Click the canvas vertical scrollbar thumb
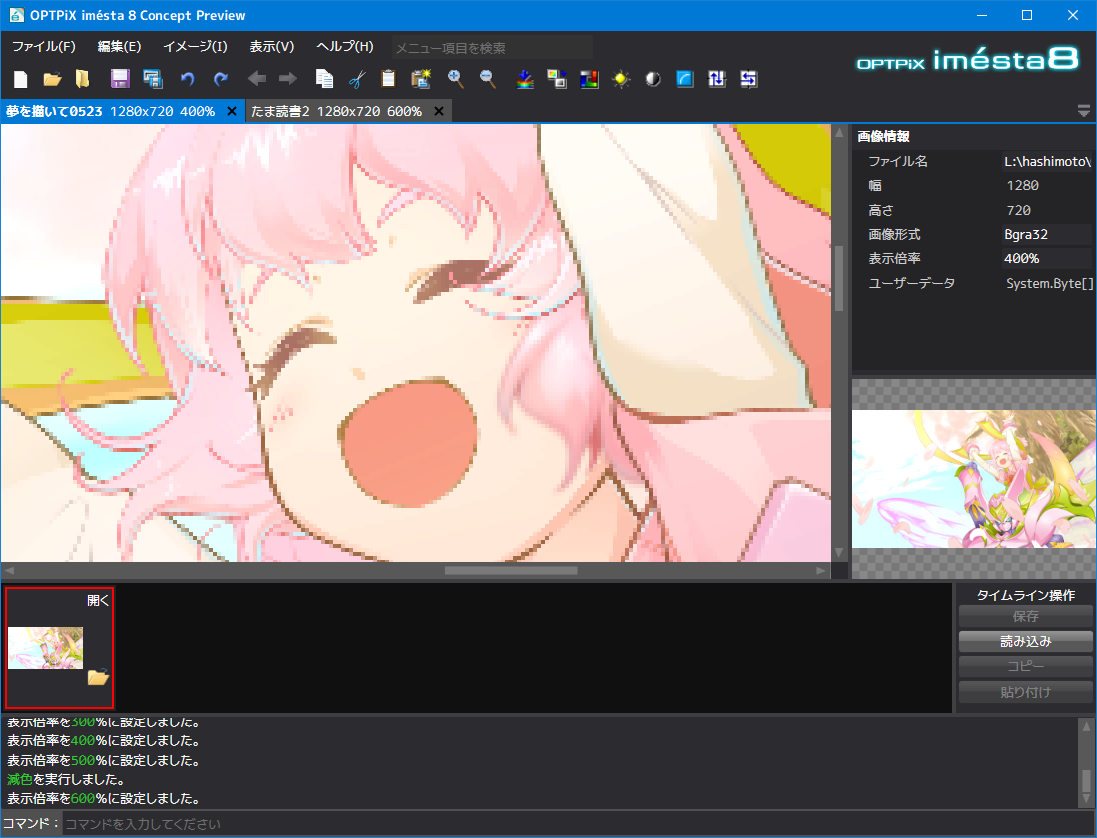The width and height of the screenshot is (1097, 838). (x=840, y=278)
